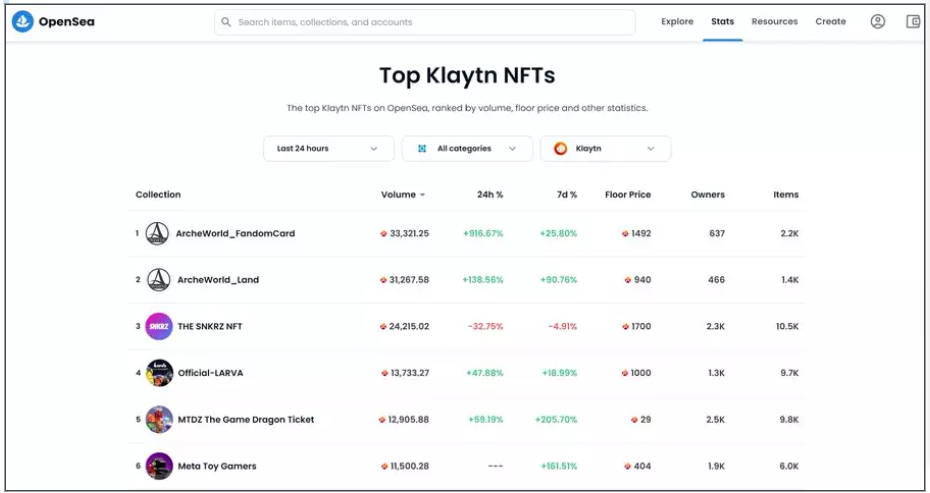Open ArcheWorld_FandomCard collection avatar
This screenshot has height=493, width=930.
click(x=157, y=234)
